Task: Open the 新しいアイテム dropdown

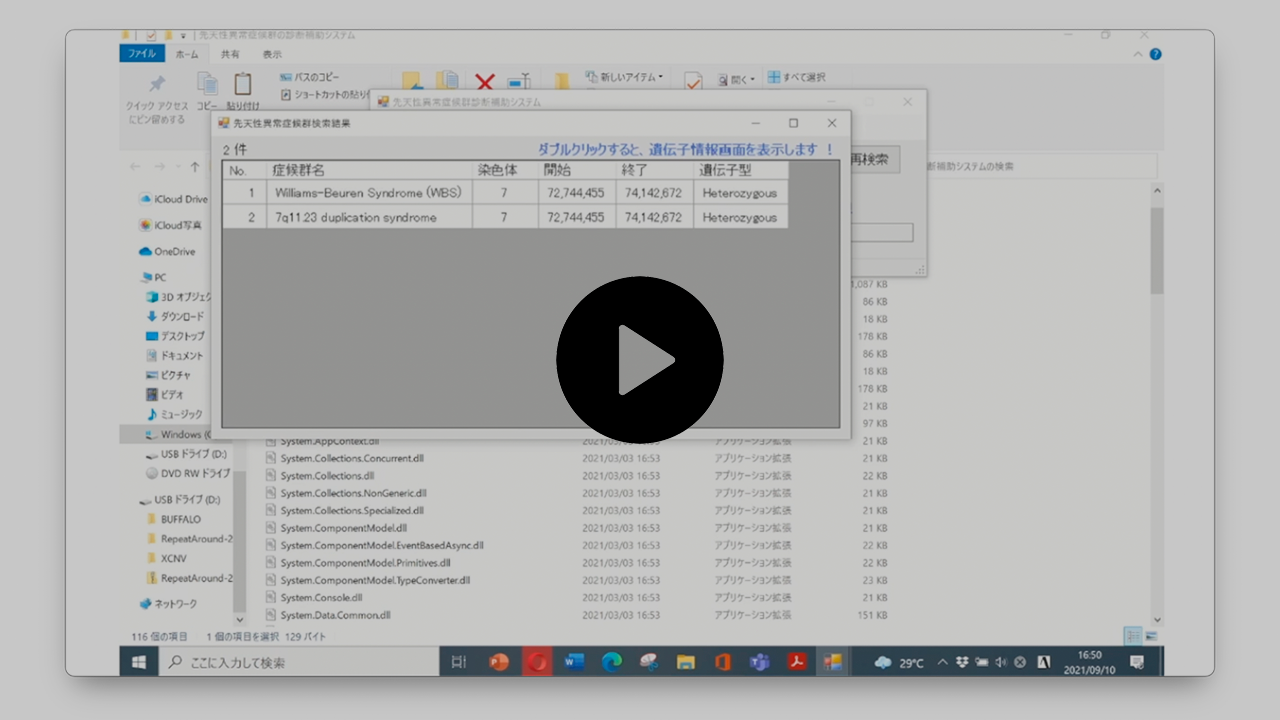Action: (x=630, y=77)
